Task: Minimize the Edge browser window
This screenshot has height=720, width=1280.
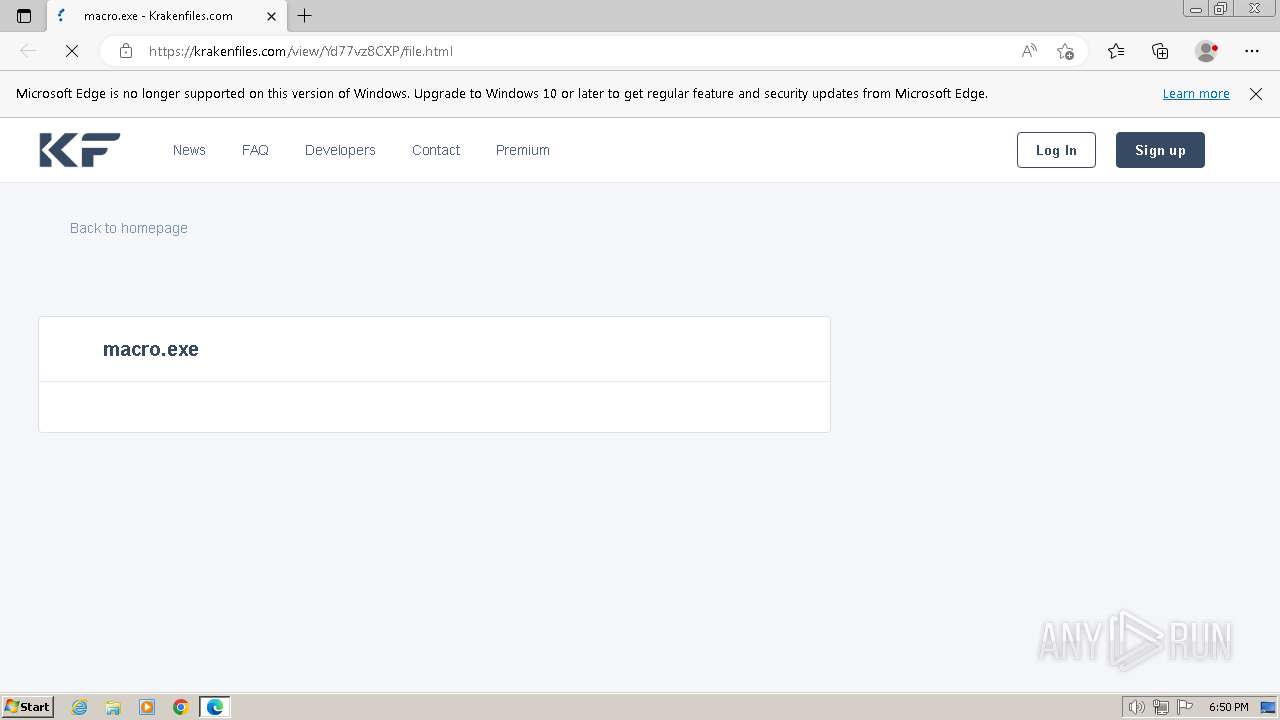Action: tap(1196, 8)
